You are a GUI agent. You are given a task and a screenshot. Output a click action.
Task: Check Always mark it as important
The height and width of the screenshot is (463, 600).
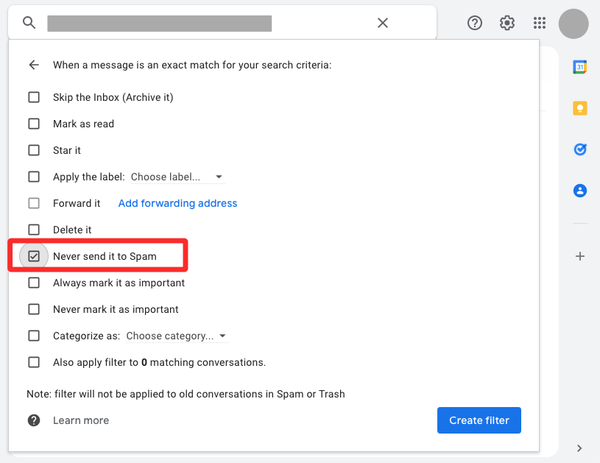pyautogui.click(x=34, y=283)
